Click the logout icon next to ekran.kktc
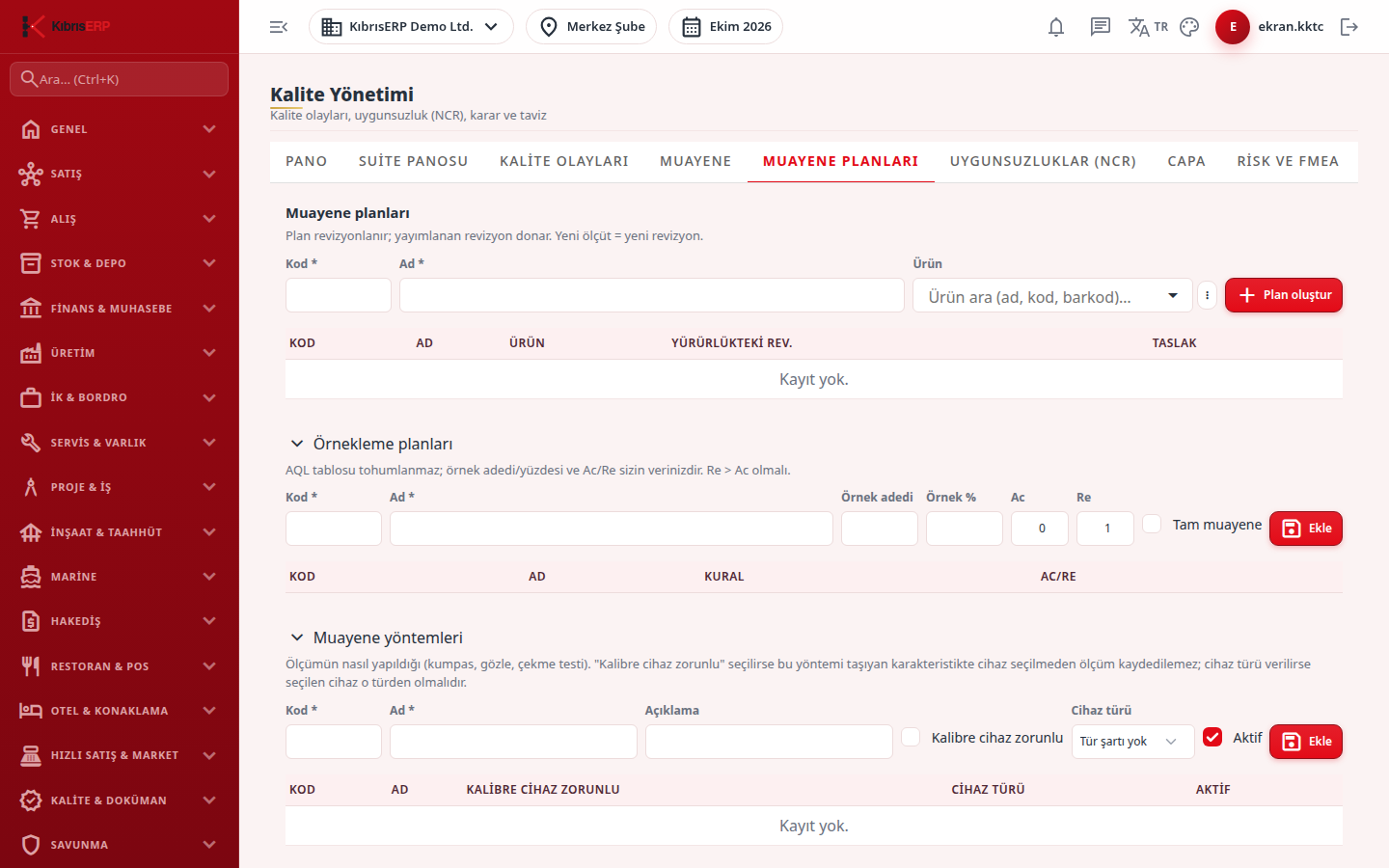The width and height of the screenshot is (1389, 868). click(x=1349, y=27)
